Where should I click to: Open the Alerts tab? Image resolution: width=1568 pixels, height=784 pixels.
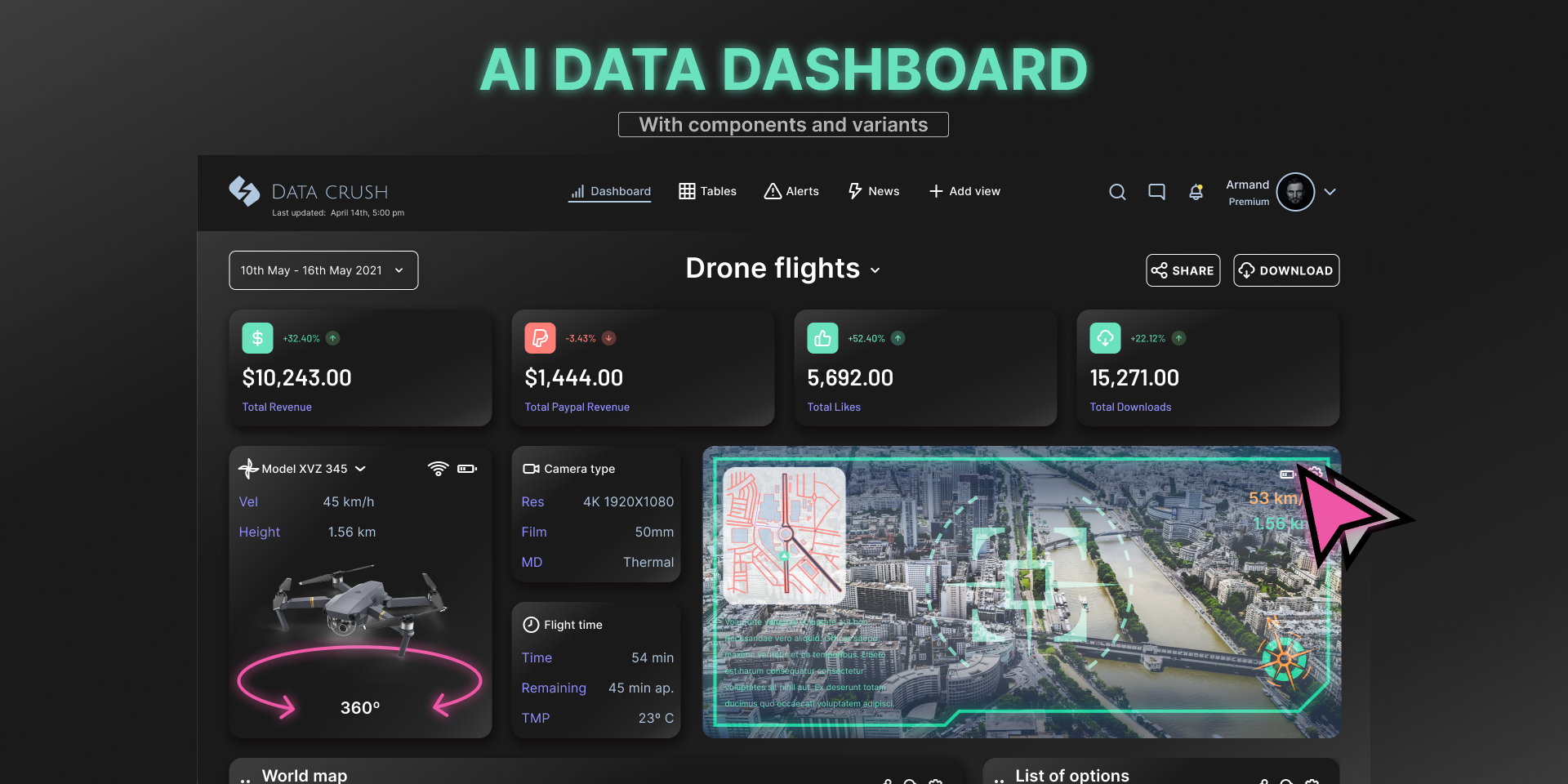(x=791, y=191)
